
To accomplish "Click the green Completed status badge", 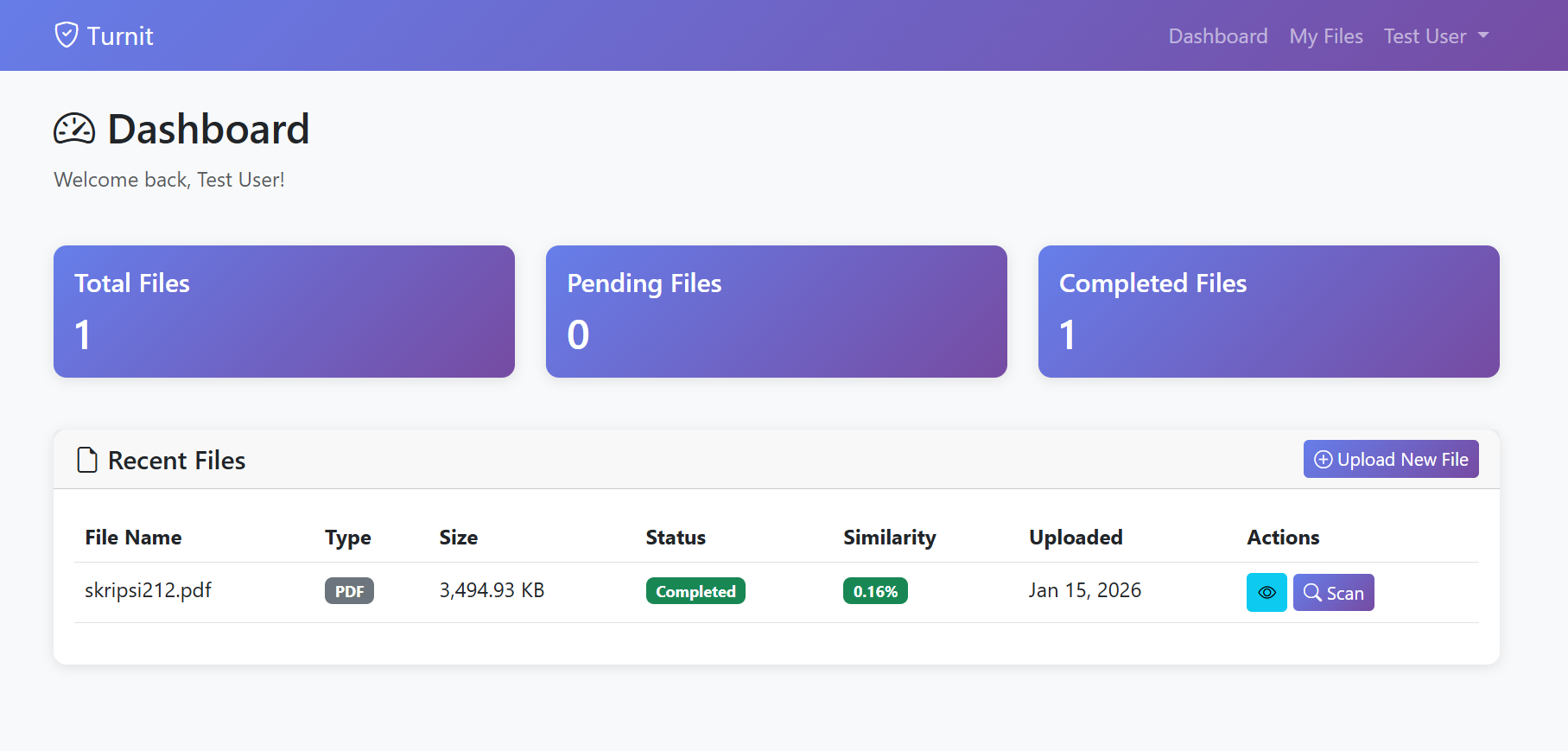I will point(695,591).
